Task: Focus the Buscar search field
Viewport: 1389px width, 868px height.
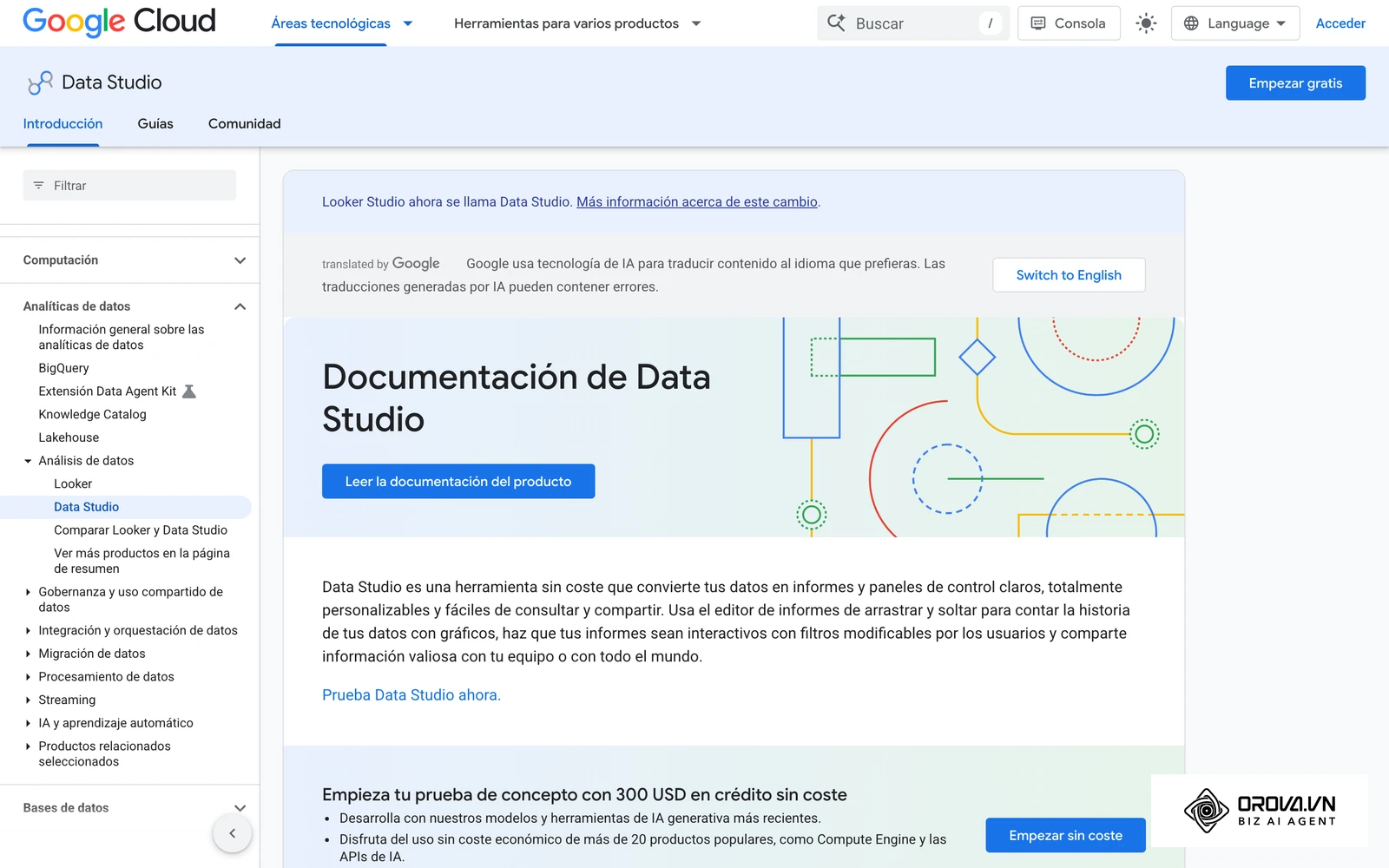Action: pyautogui.click(x=912, y=23)
